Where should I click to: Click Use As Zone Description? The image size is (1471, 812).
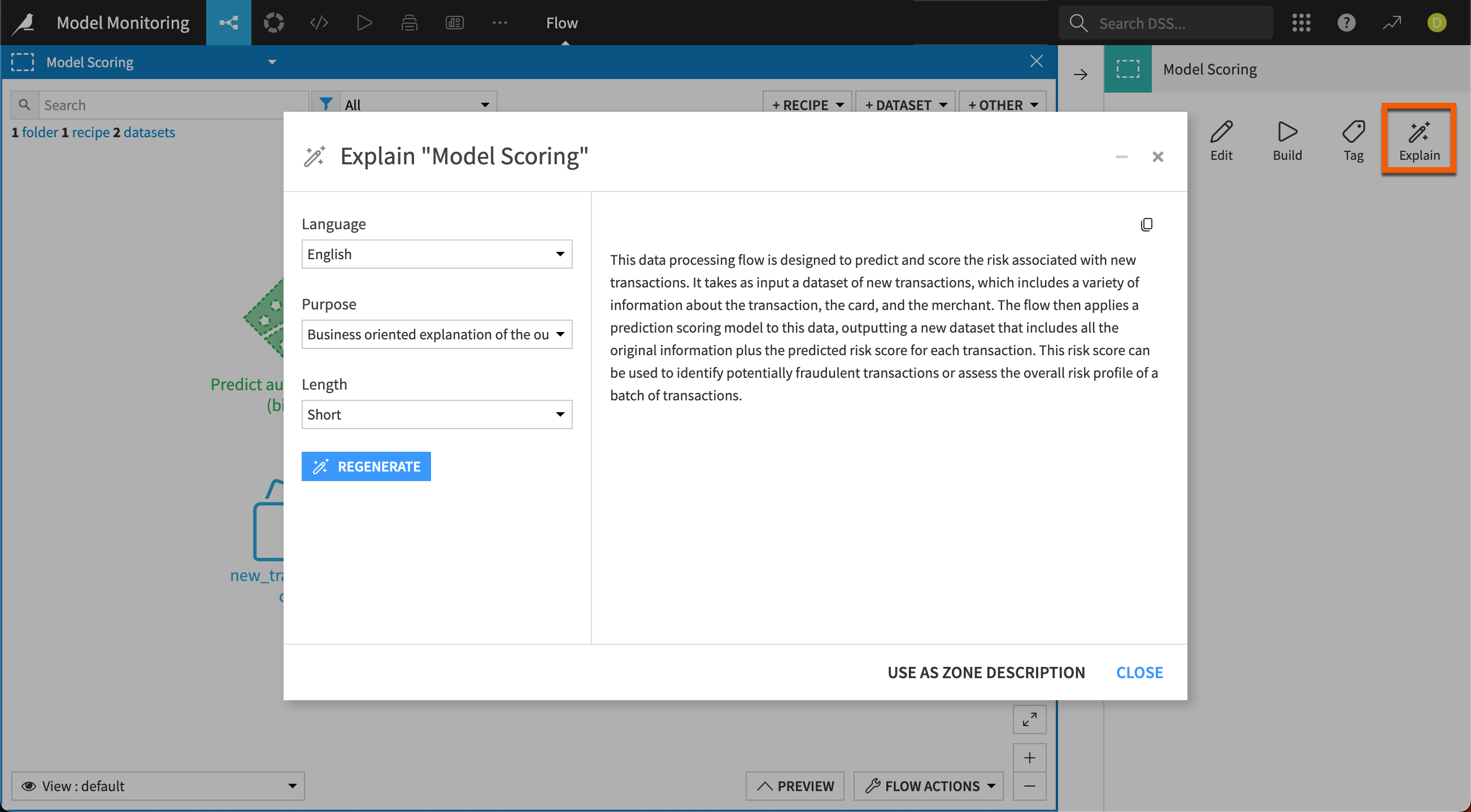[986, 671]
